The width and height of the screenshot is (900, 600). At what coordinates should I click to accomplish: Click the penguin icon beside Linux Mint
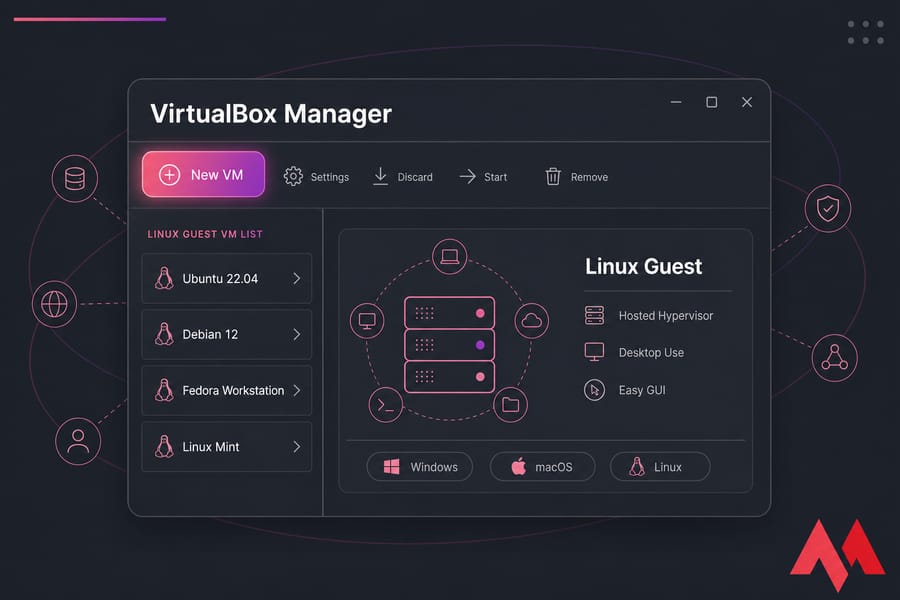tap(164, 446)
